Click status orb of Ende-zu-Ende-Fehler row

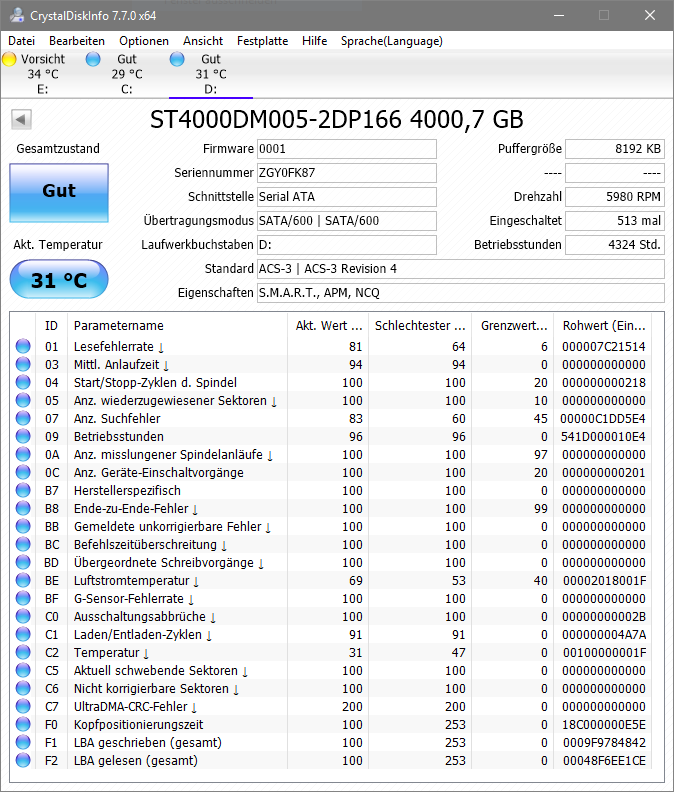(x=23, y=508)
